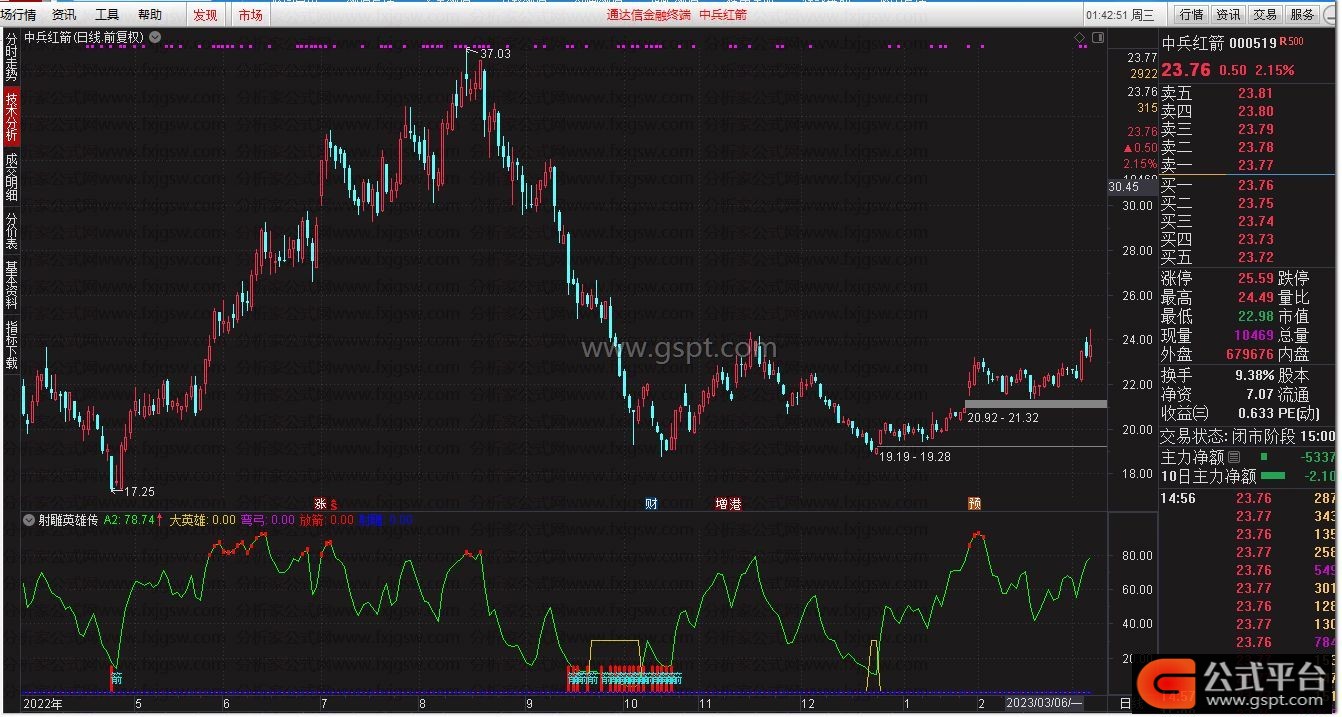Switch to the 市场 tab
Image resolution: width=1342 pixels, height=717 pixels.
(250, 15)
